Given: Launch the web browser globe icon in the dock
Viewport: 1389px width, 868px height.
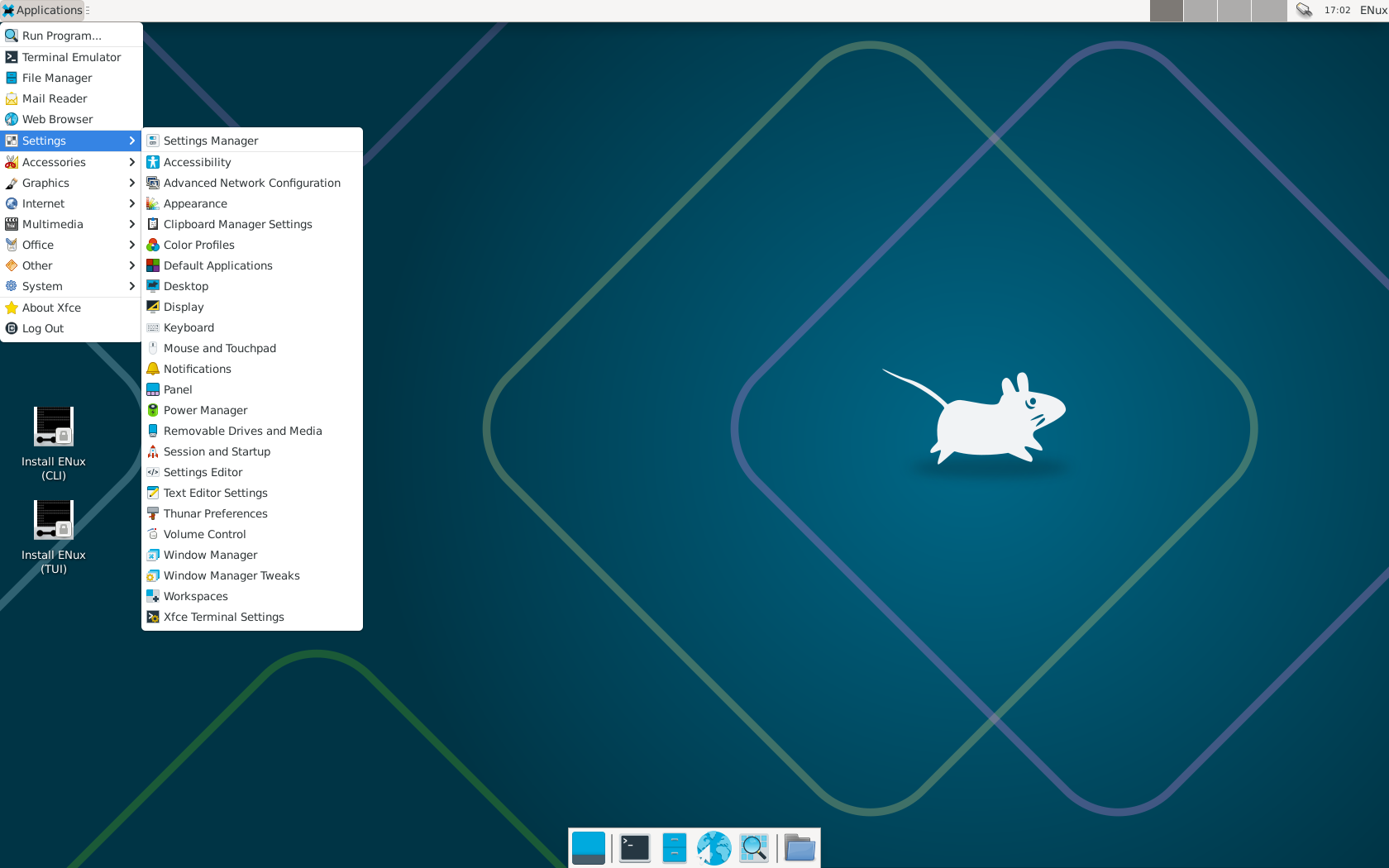Looking at the screenshot, I should point(714,848).
